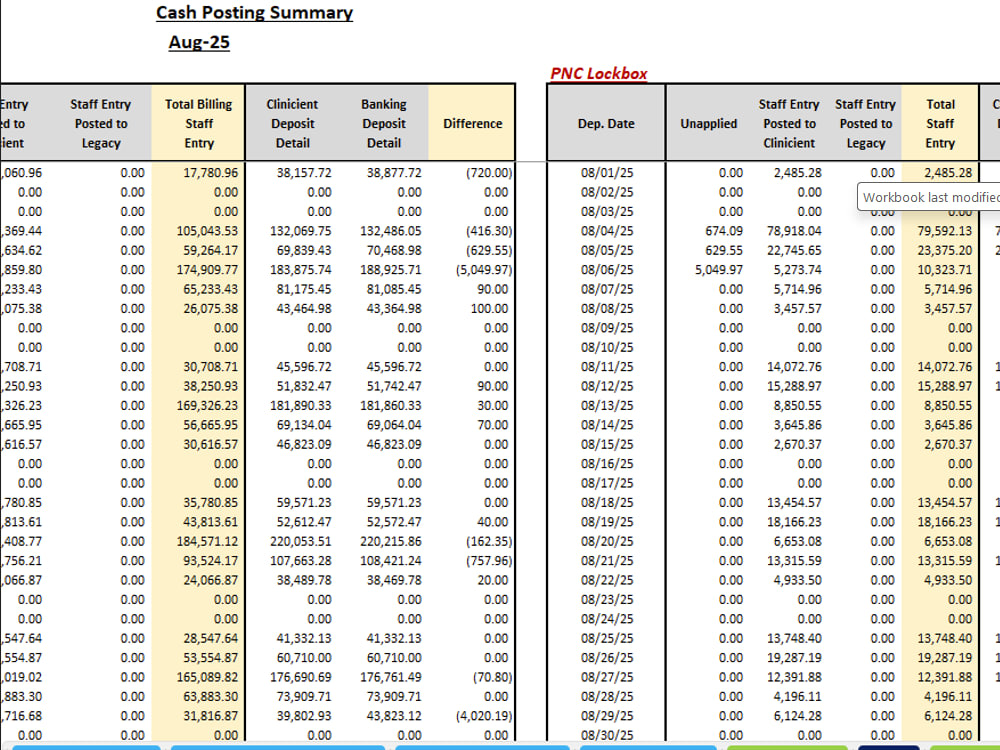The height and width of the screenshot is (750, 1000).
Task: Click the 38,157.72 Clinicient deposit cell
Action: coord(304,173)
